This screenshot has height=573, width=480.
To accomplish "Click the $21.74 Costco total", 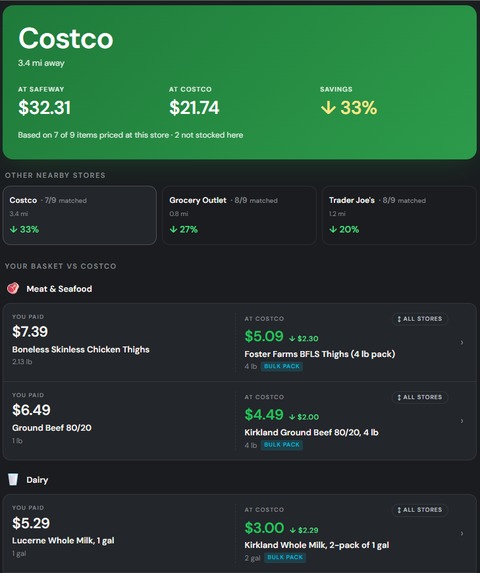I will pos(194,108).
